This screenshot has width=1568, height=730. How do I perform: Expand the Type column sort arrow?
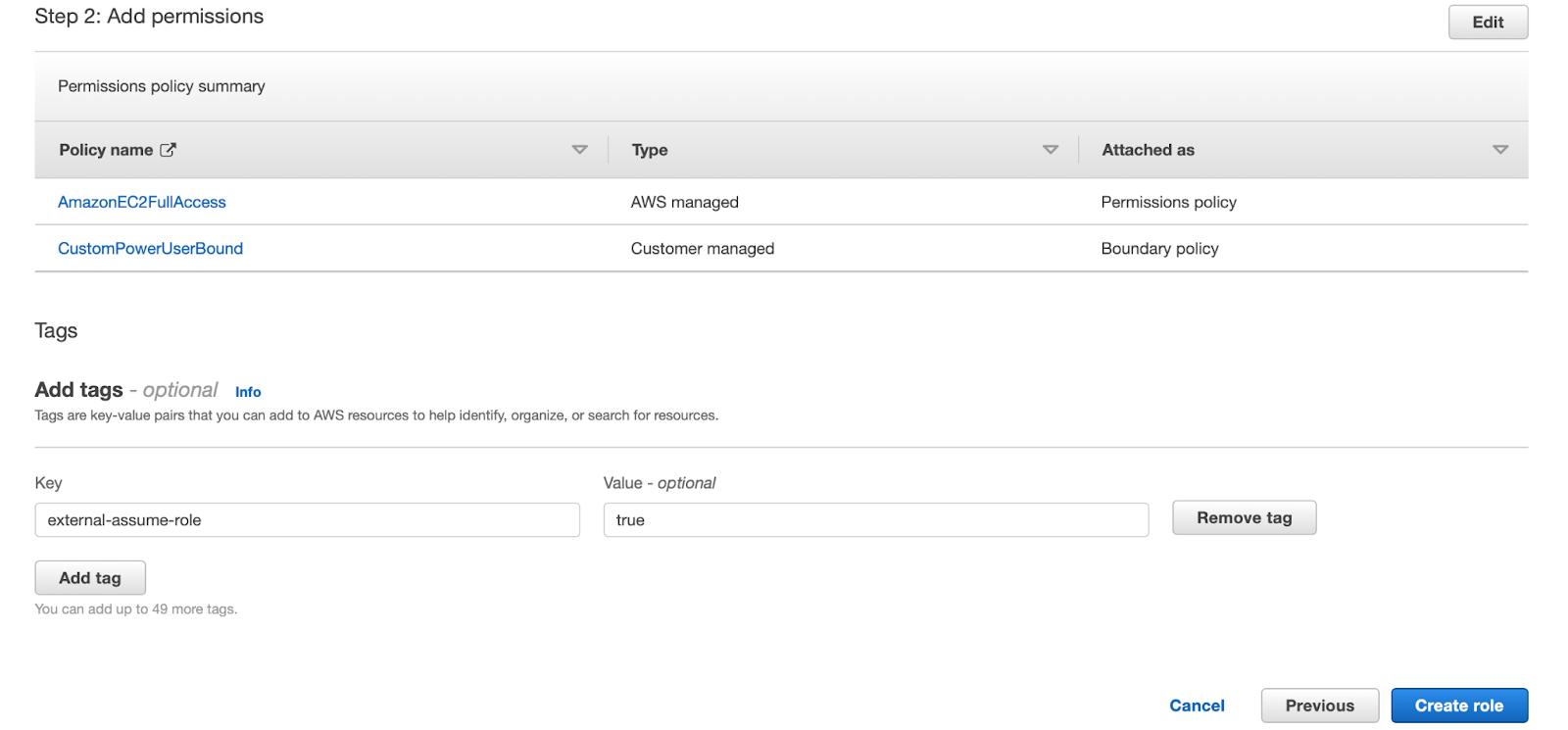click(1051, 150)
